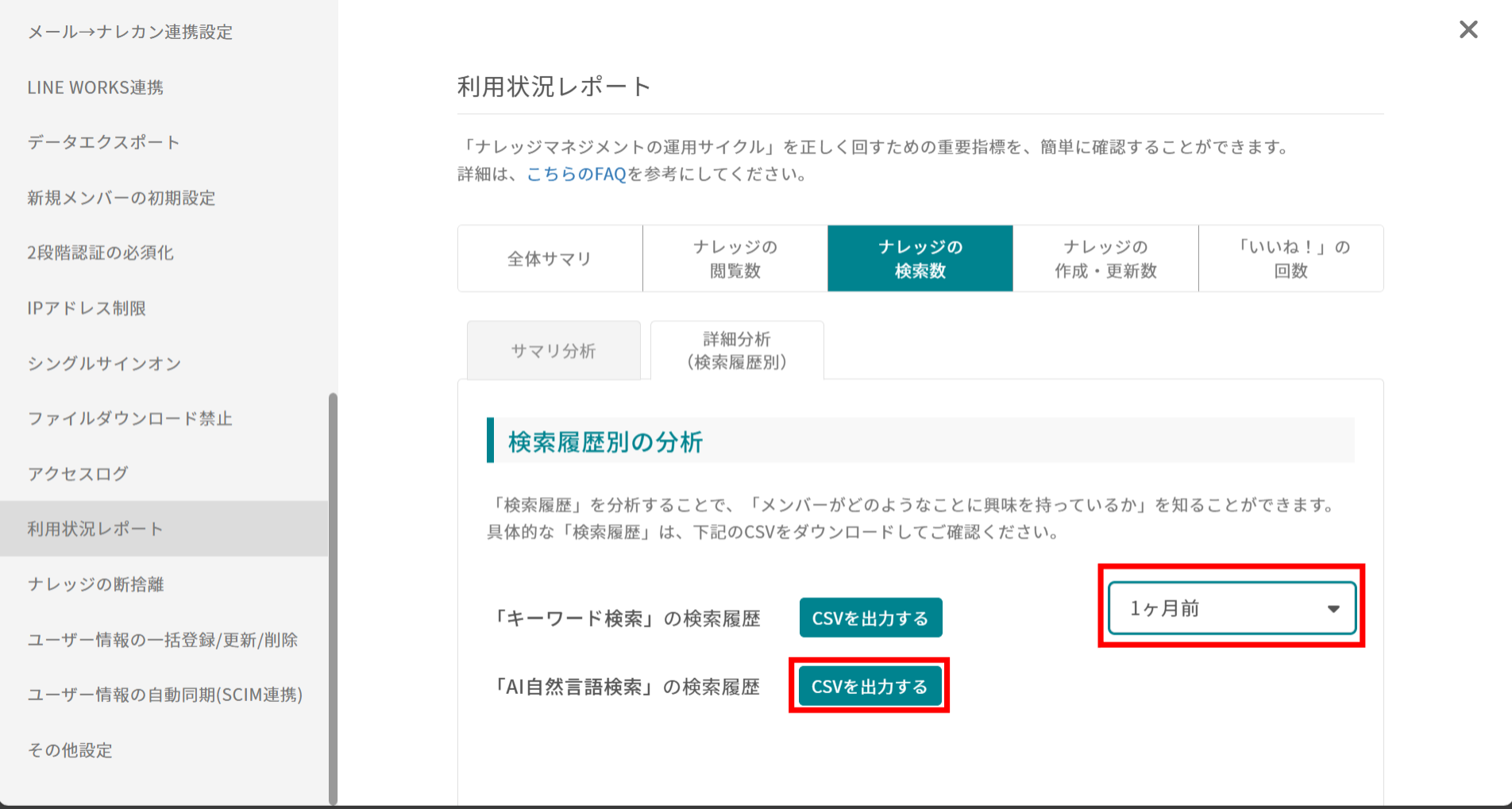View the ナレッジの作成・更新数 report
Screen dimensions: 1512x809
pos(1105,258)
